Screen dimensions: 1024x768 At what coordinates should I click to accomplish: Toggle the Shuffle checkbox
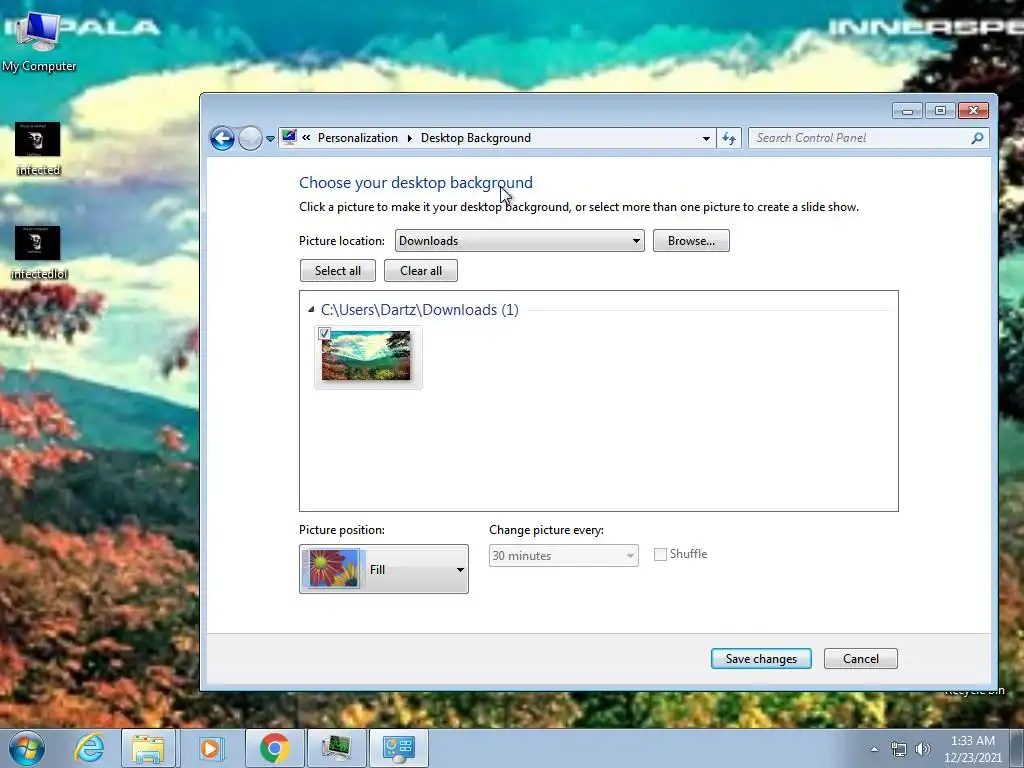tap(660, 554)
